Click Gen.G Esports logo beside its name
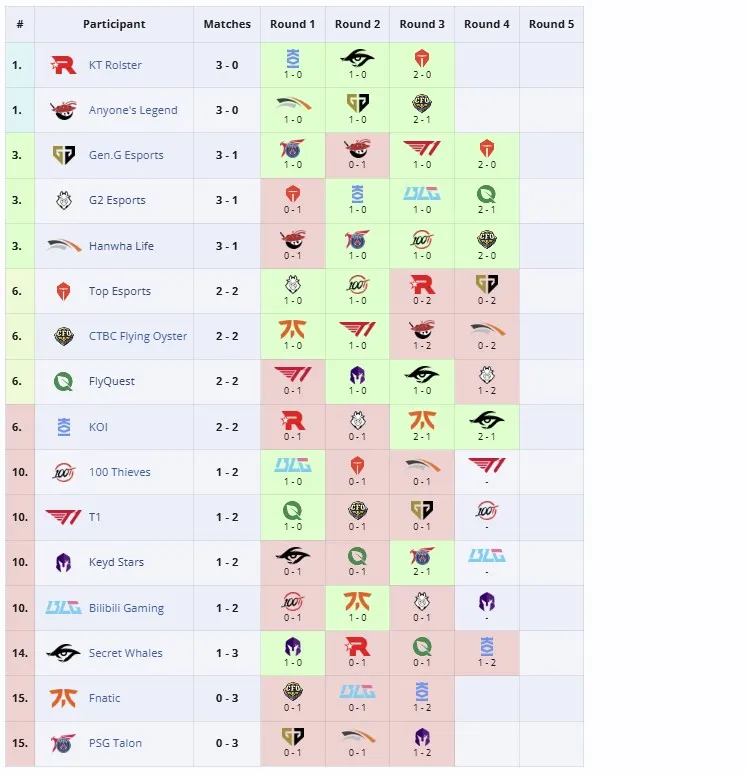Screen dimensions: 746x774 tap(63, 155)
